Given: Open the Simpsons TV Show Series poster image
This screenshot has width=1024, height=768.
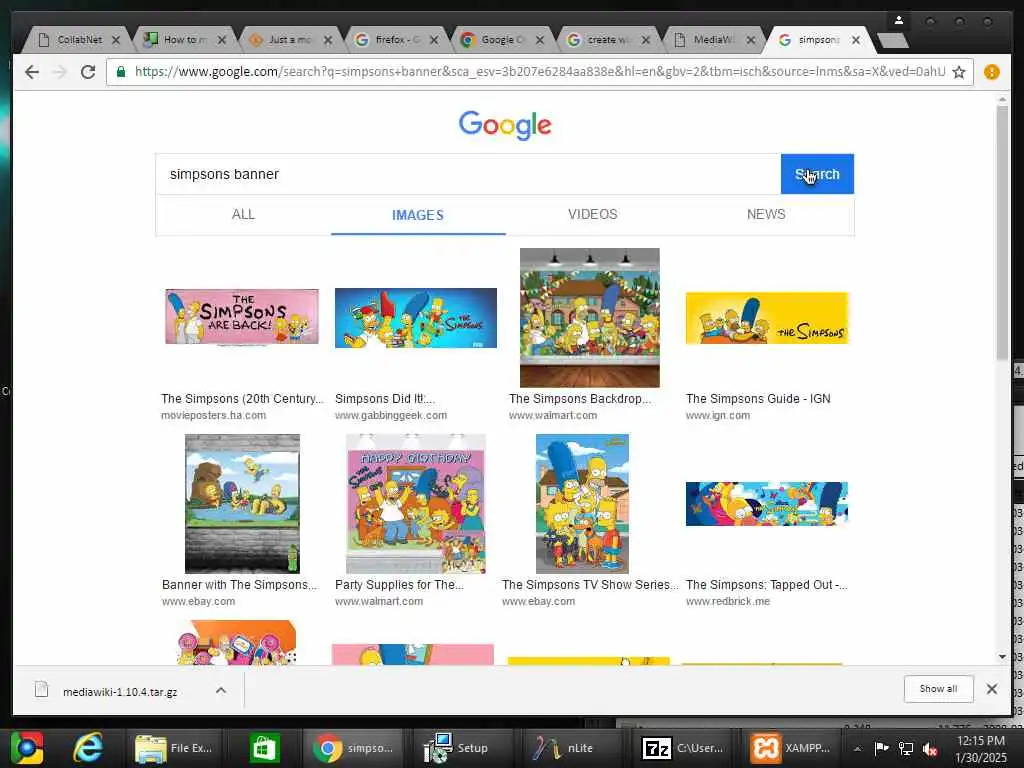Looking at the screenshot, I should click(583, 504).
